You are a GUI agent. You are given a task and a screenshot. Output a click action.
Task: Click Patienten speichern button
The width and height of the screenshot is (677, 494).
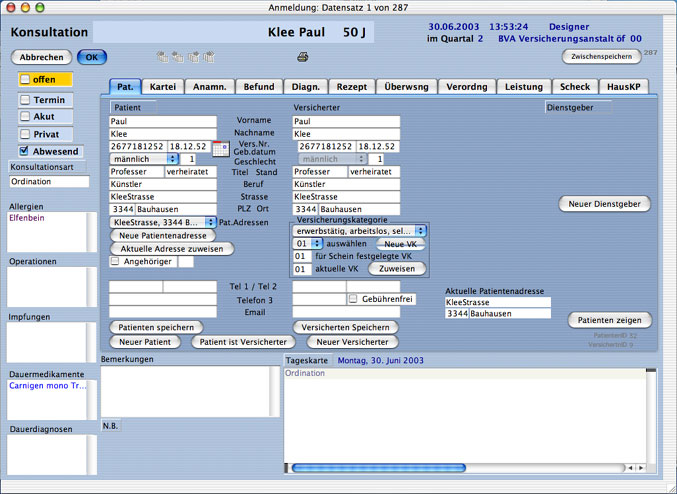156,327
